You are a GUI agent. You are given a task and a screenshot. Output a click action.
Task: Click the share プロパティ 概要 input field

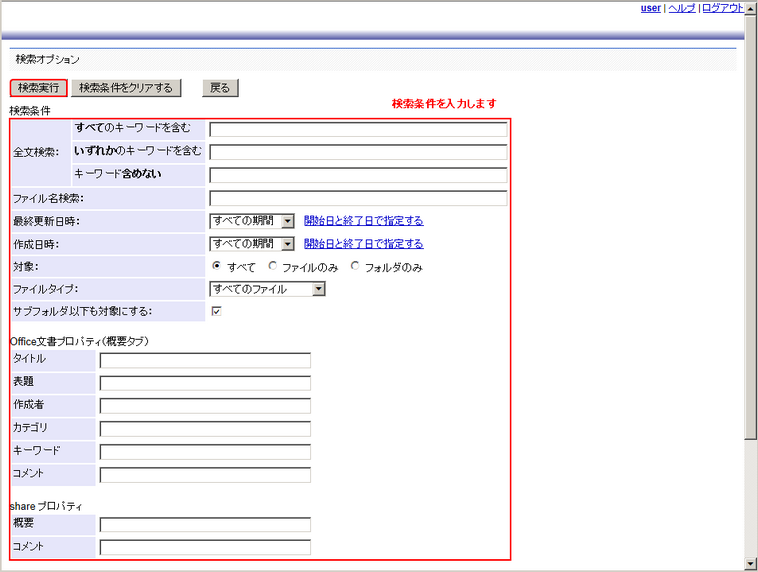(205, 525)
